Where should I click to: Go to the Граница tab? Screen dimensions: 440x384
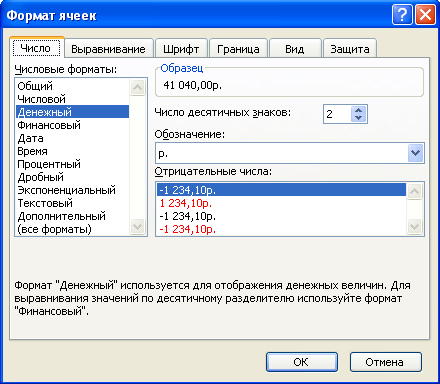click(238, 49)
